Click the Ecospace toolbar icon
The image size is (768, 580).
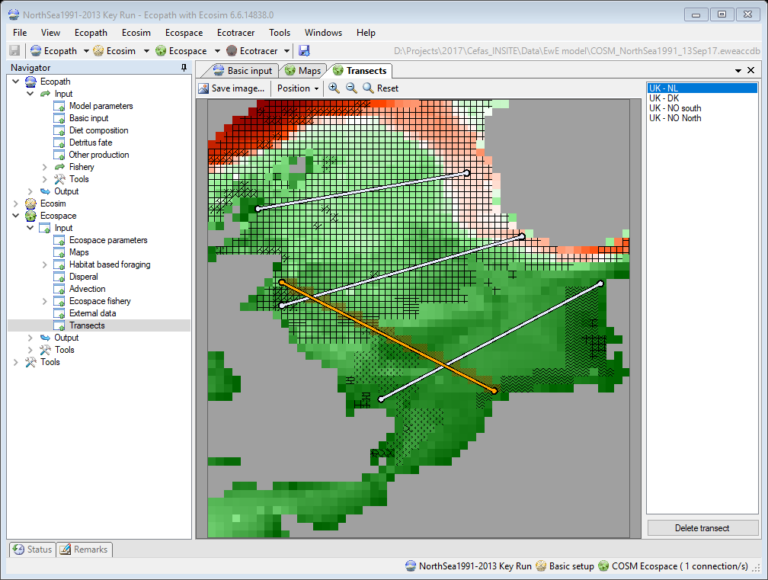tap(160, 50)
